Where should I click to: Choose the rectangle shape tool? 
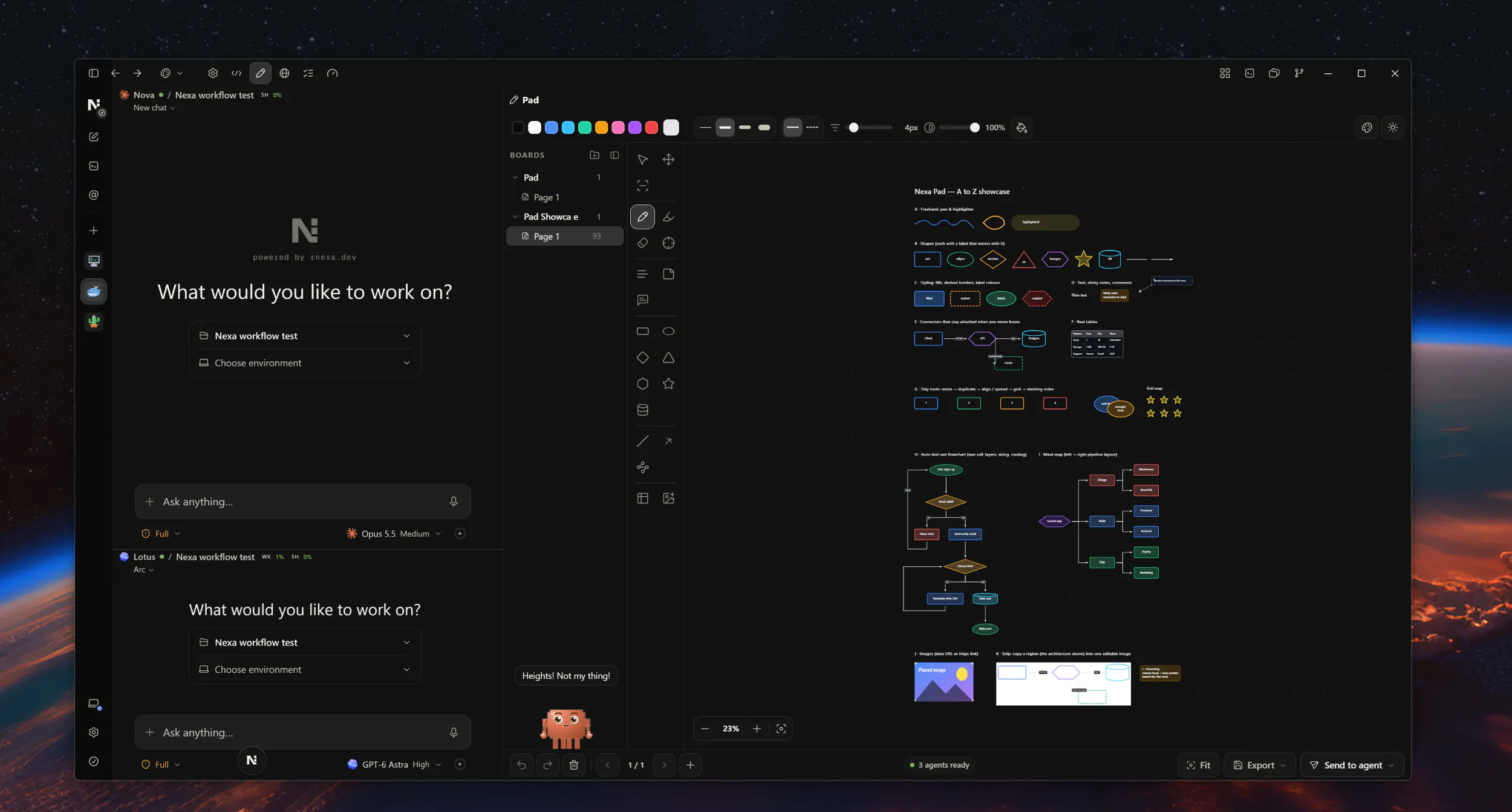(642, 331)
